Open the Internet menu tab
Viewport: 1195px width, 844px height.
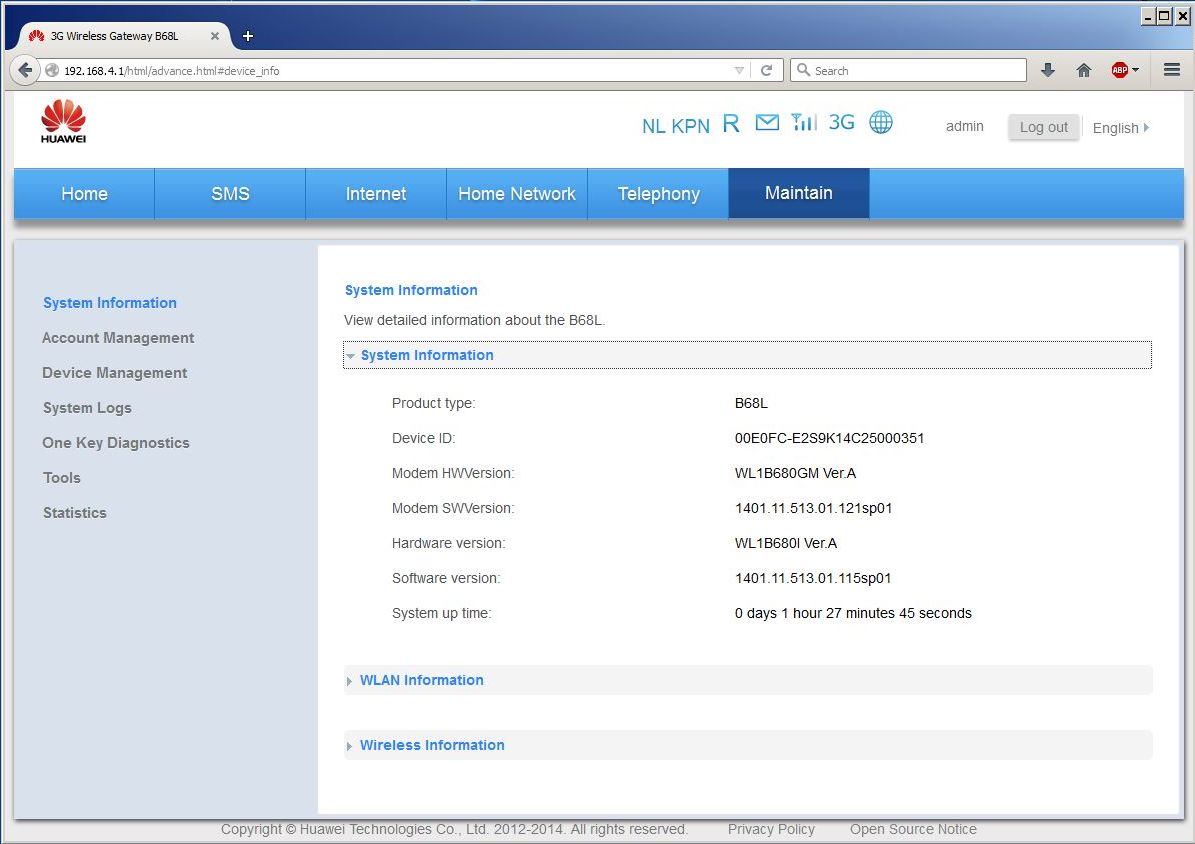[376, 194]
